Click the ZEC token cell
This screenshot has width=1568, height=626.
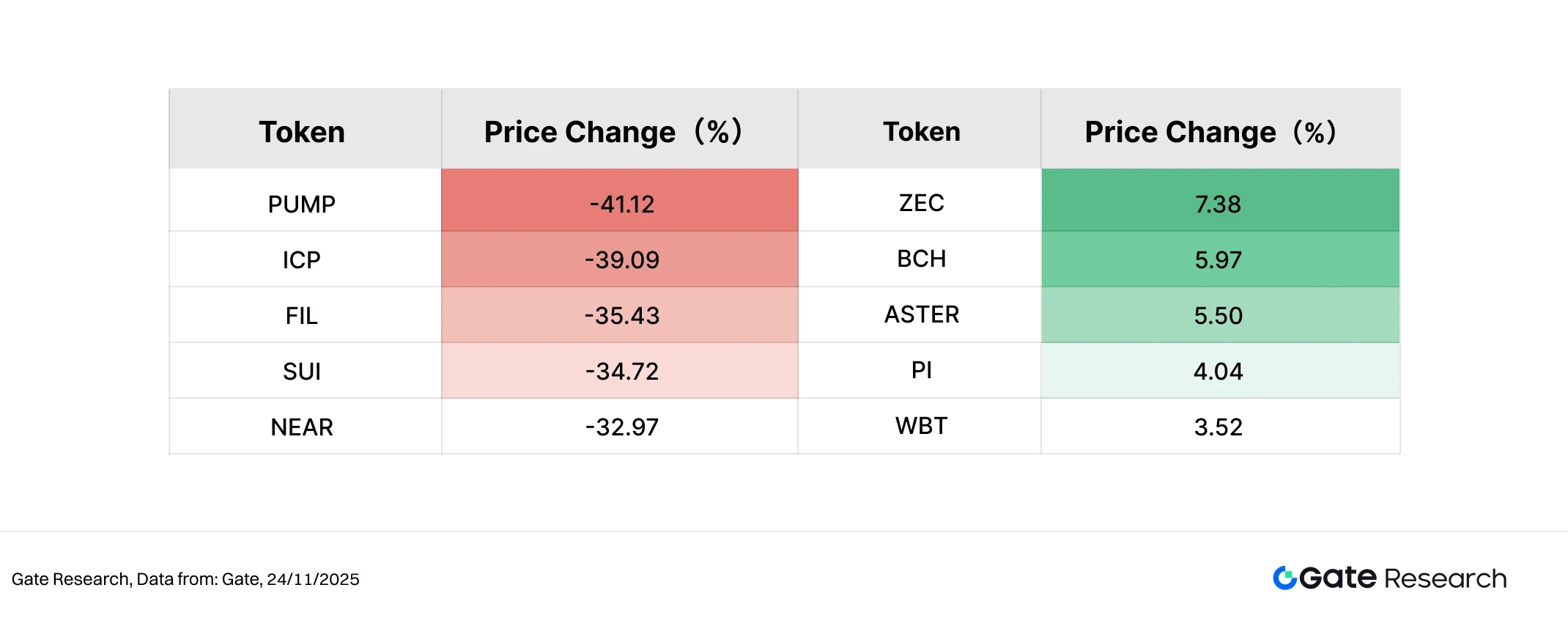(921, 203)
